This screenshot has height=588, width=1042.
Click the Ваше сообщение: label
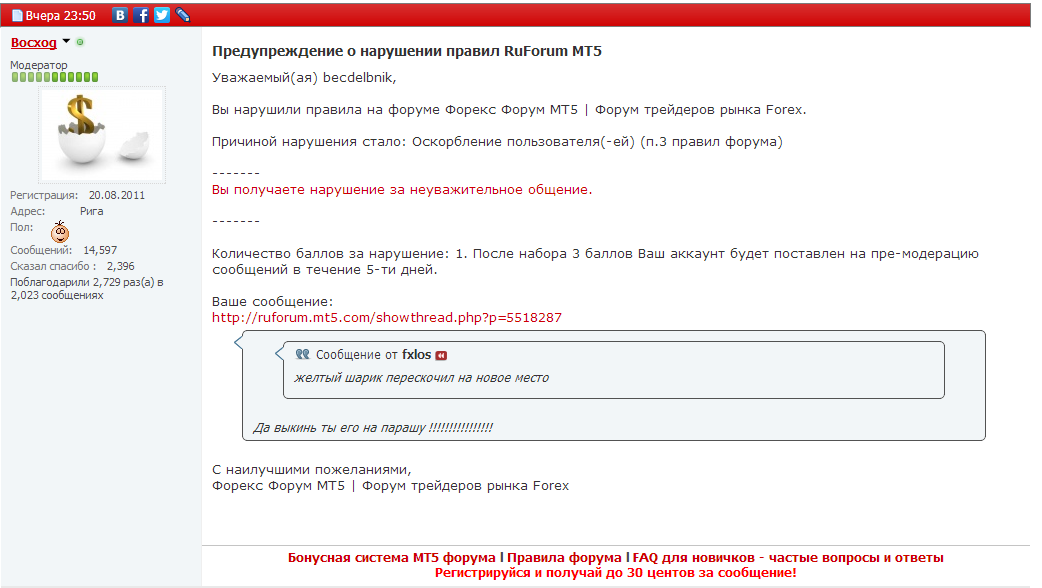point(272,302)
